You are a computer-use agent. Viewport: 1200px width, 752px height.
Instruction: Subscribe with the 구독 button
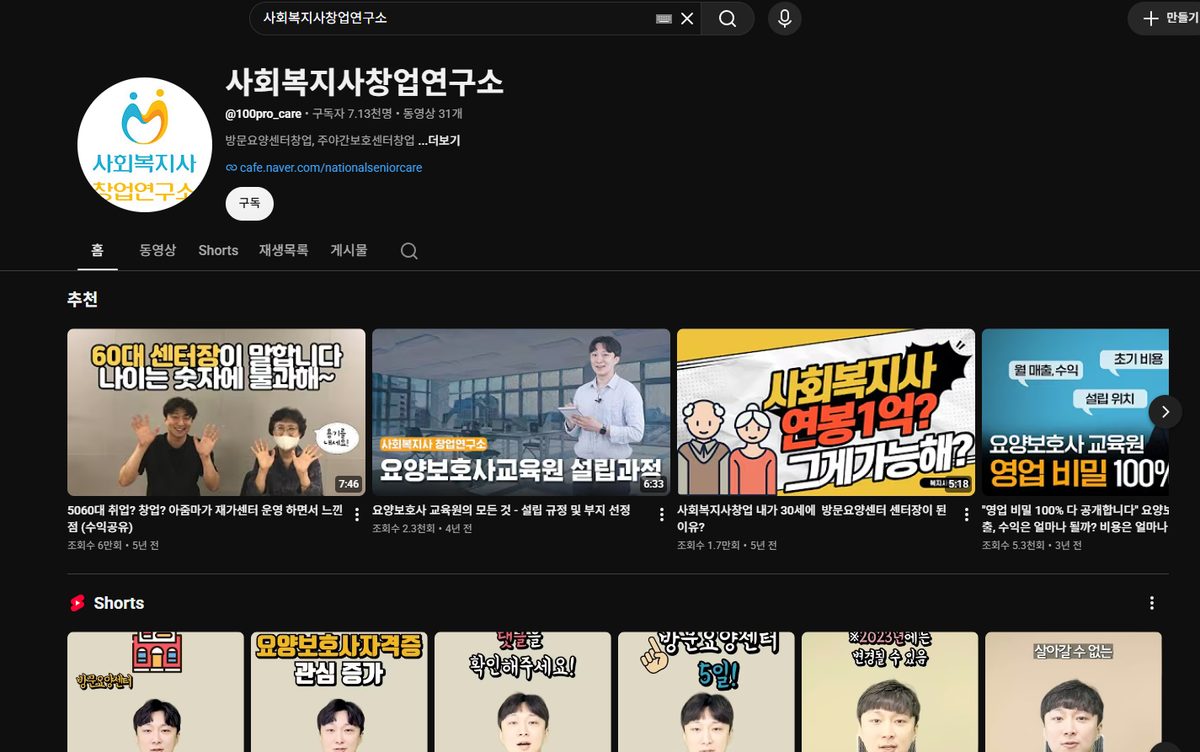(x=249, y=202)
